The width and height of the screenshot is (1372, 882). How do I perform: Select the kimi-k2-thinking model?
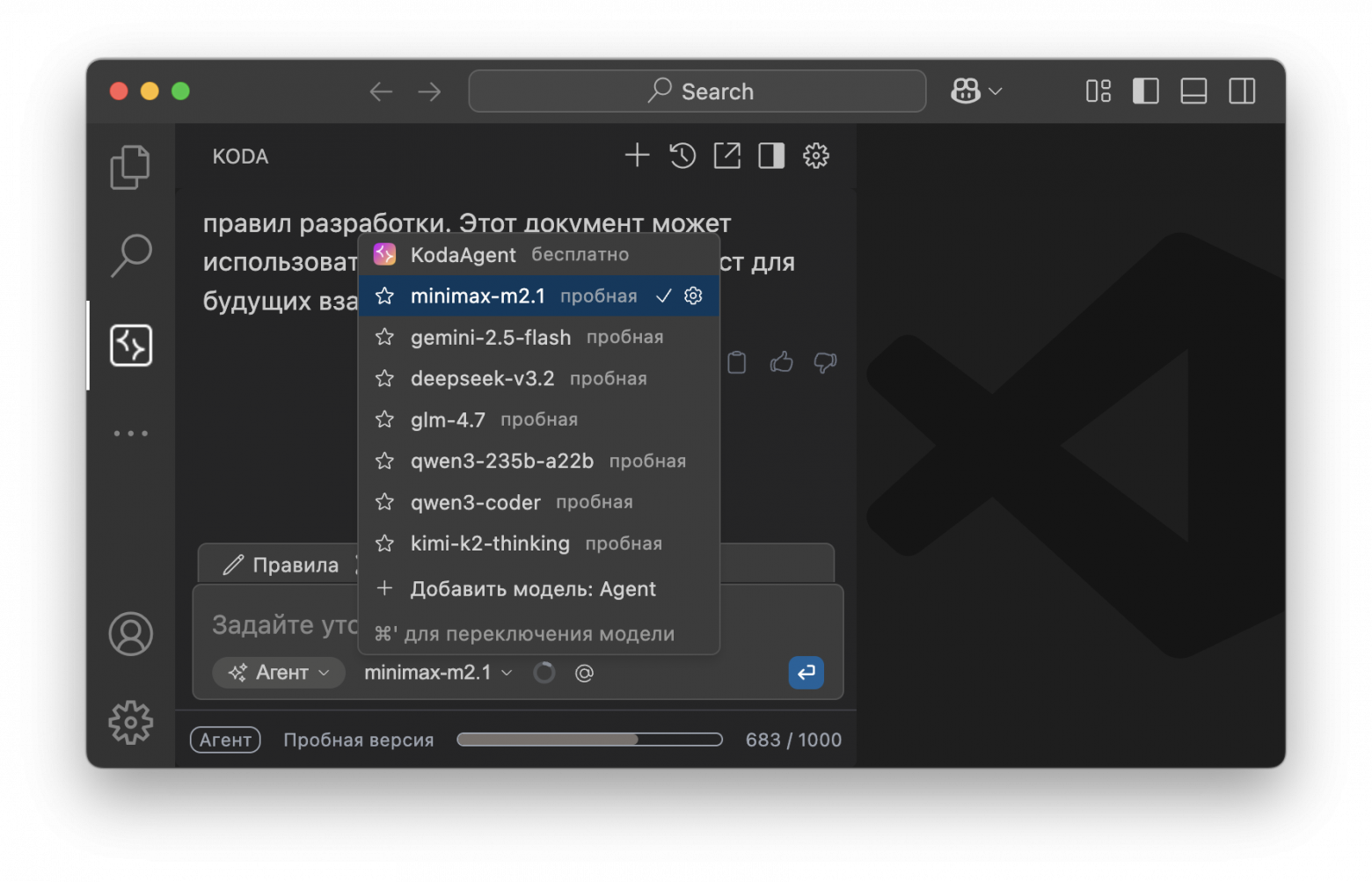pos(490,543)
